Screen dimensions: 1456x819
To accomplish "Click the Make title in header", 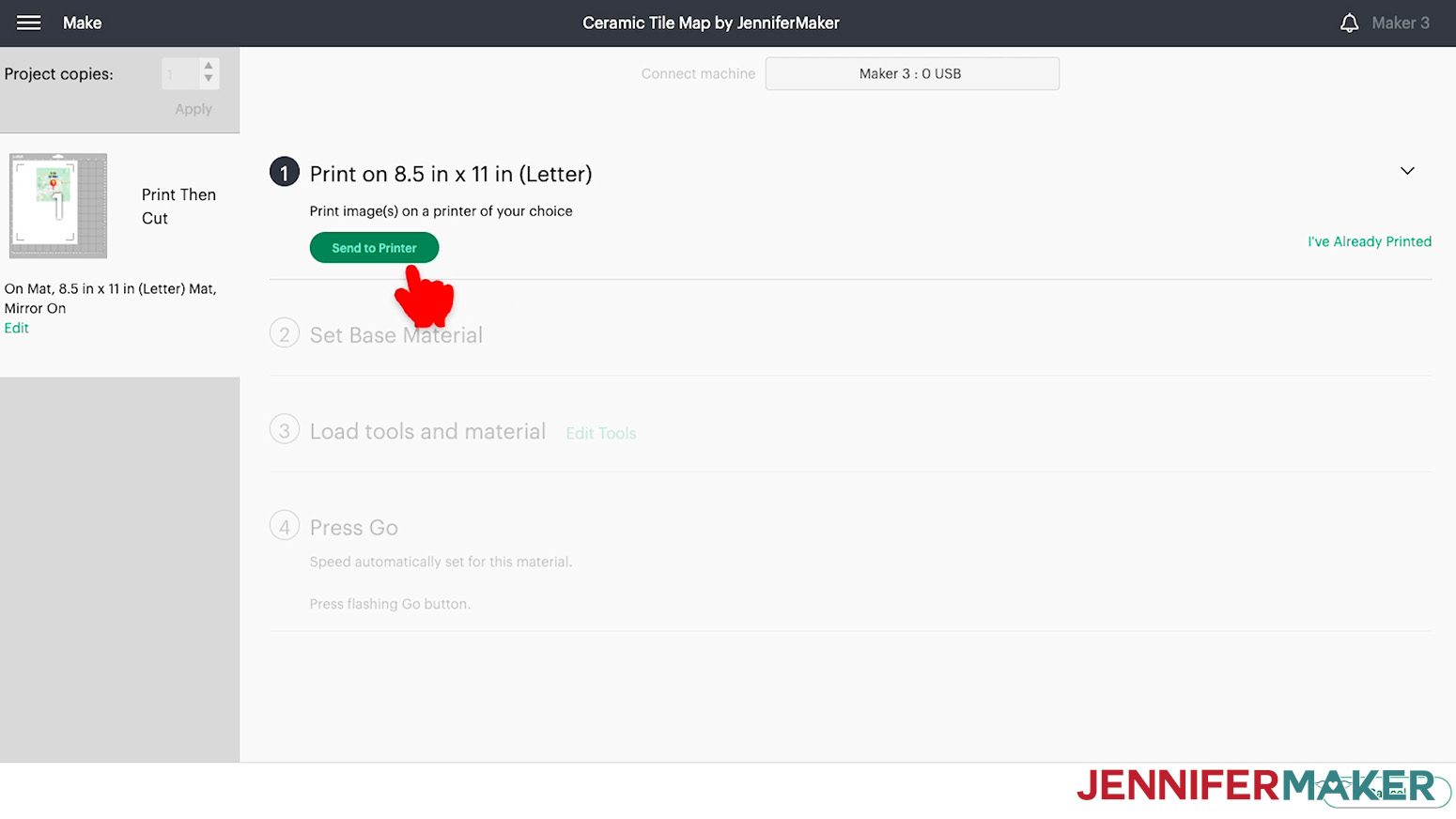I will (x=83, y=23).
